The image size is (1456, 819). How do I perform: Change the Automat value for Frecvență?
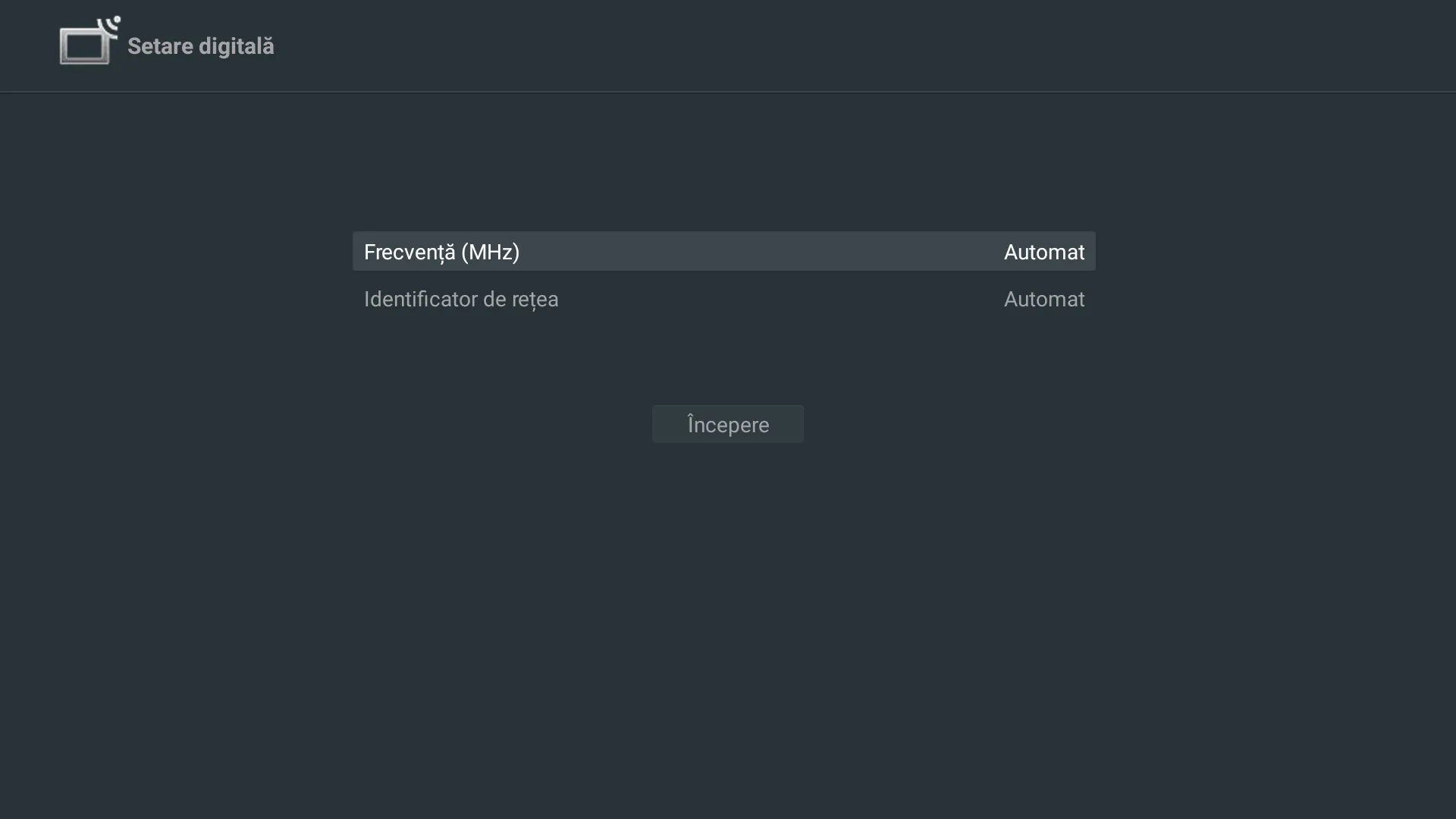[1044, 252]
